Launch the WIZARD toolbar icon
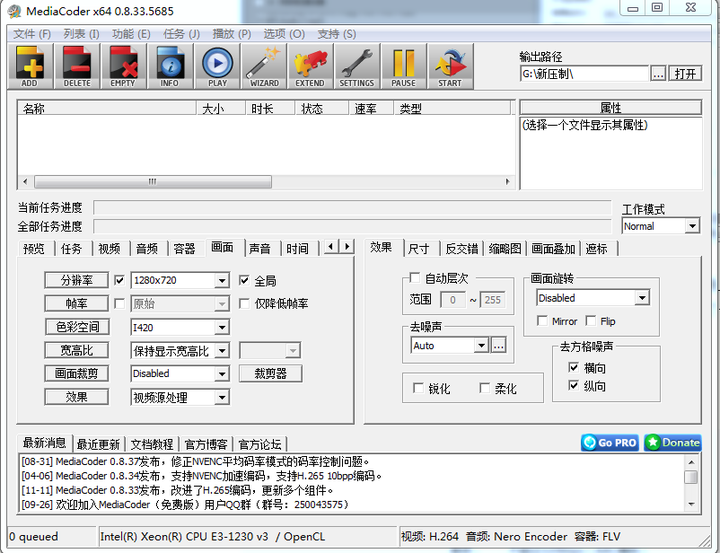Image resolution: width=720 pixels, height=553 pixels. click(x=264, y=66)
